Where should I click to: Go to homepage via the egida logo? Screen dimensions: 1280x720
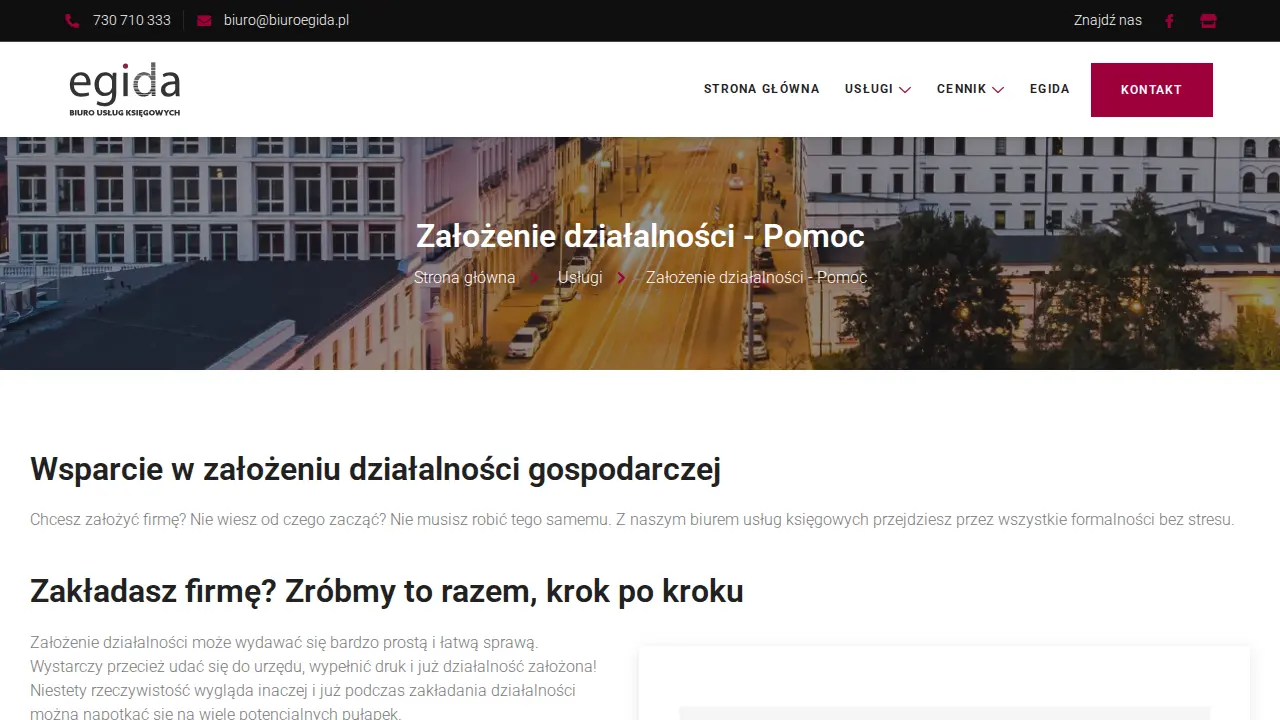(x=125, y=89)
